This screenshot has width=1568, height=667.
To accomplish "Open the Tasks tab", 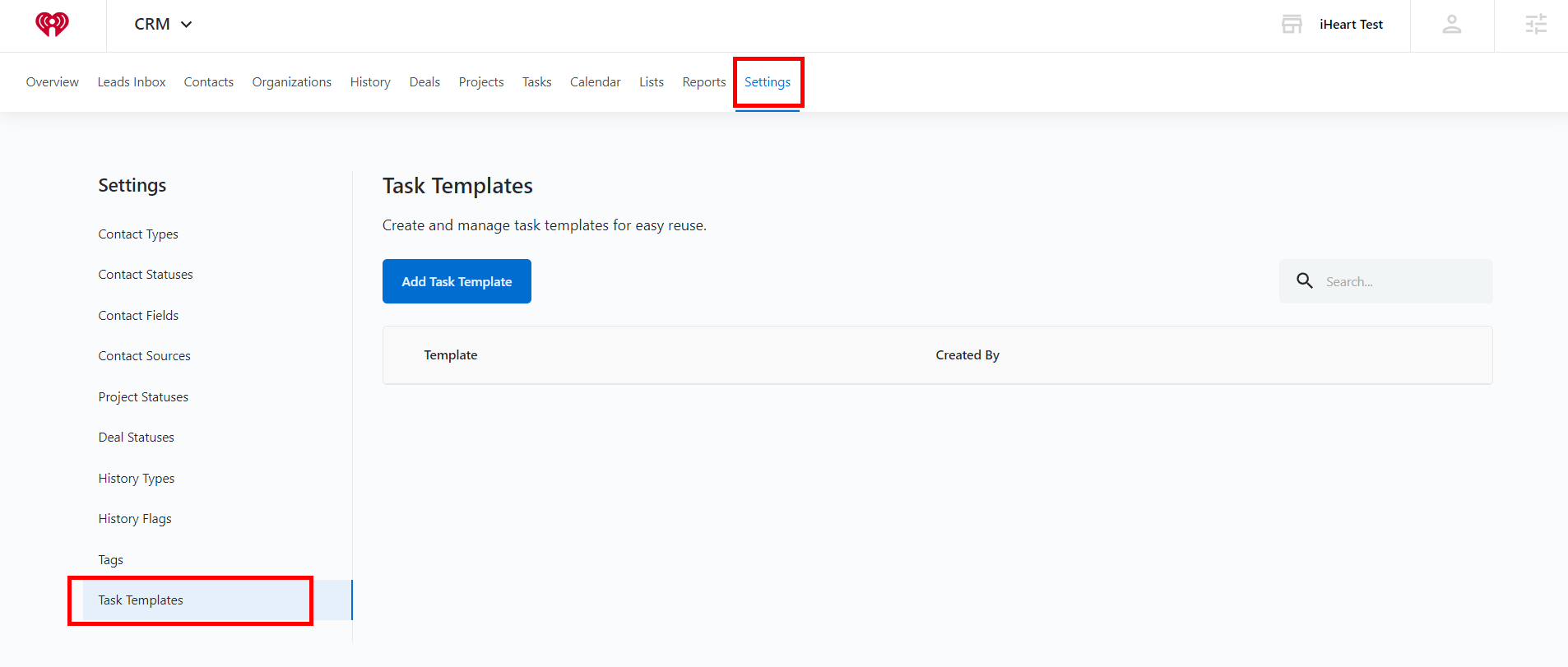I will (x=536, y=82).
